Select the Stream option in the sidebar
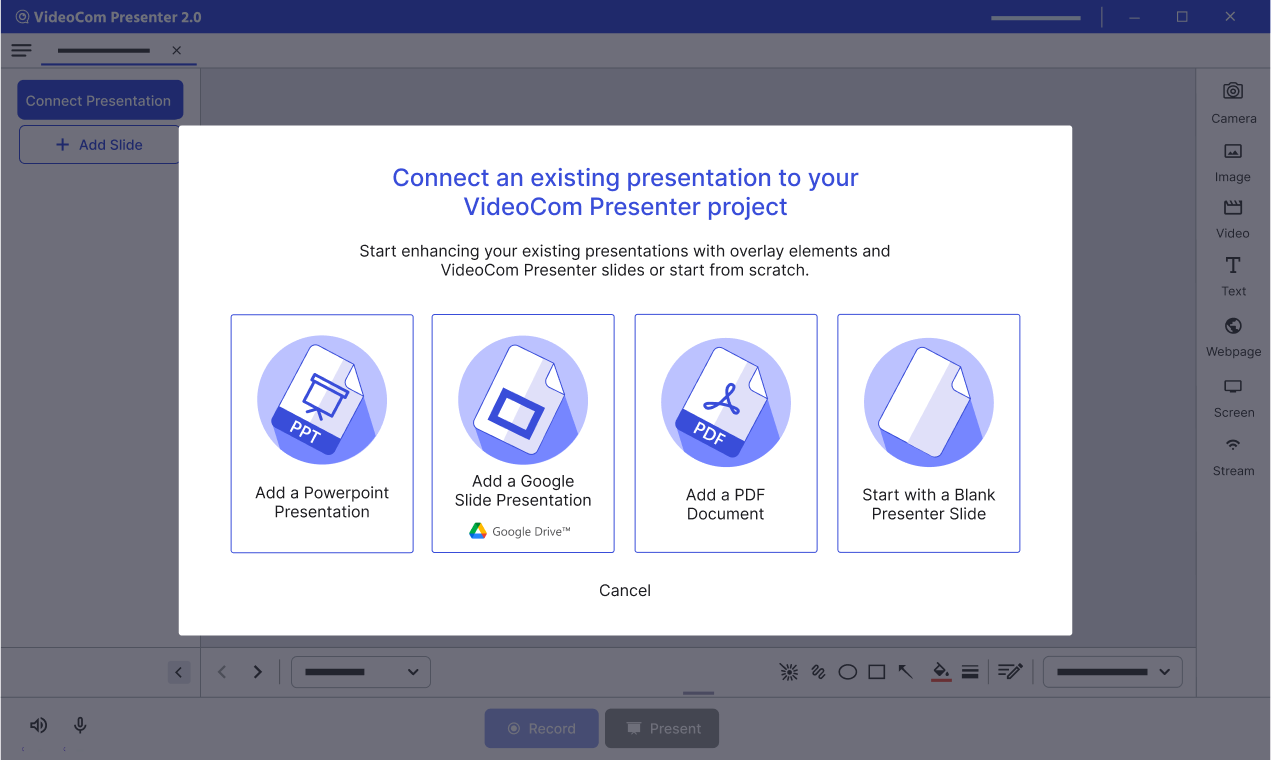The image size is (1271, 760). click(x=1232, y=455)
